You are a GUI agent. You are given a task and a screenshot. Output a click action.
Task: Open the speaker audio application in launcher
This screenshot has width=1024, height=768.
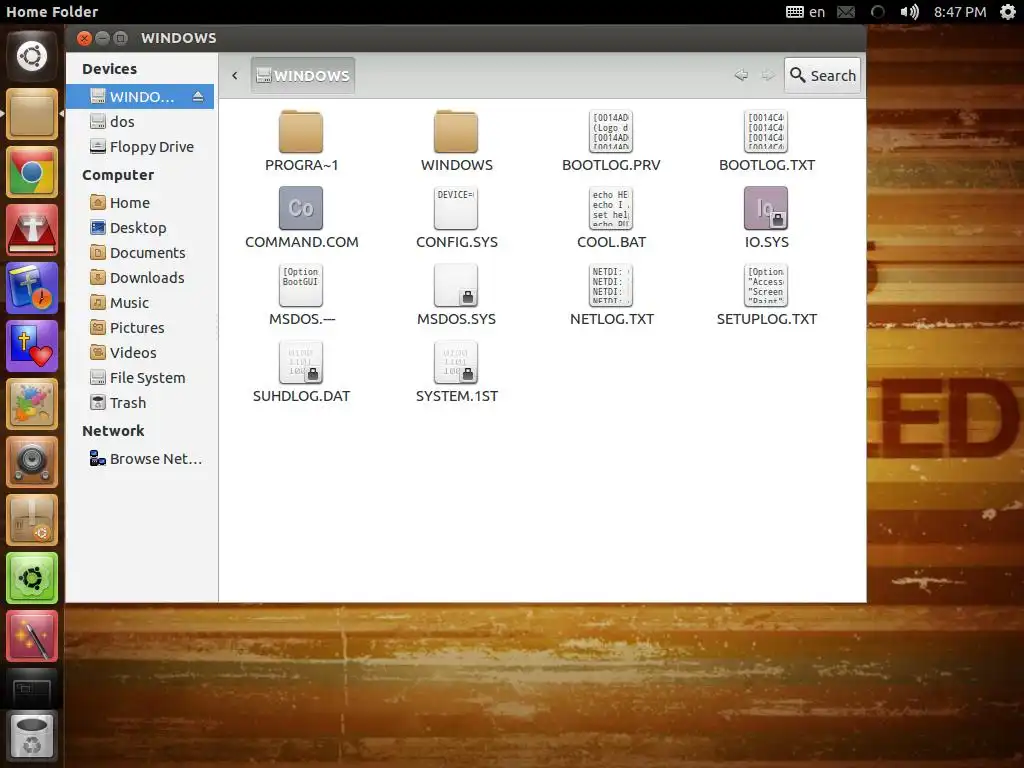pyautogui.click(x=32, y=462)
